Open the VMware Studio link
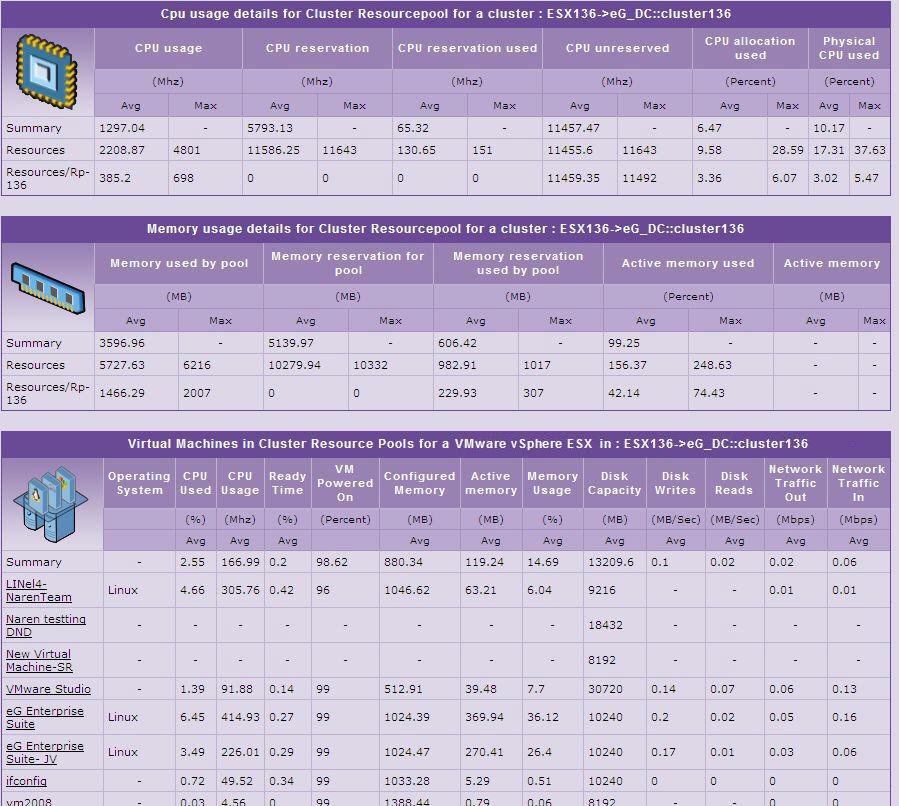Image resolution: width=899 pixels, height=806 pixels. pos(48,689)
